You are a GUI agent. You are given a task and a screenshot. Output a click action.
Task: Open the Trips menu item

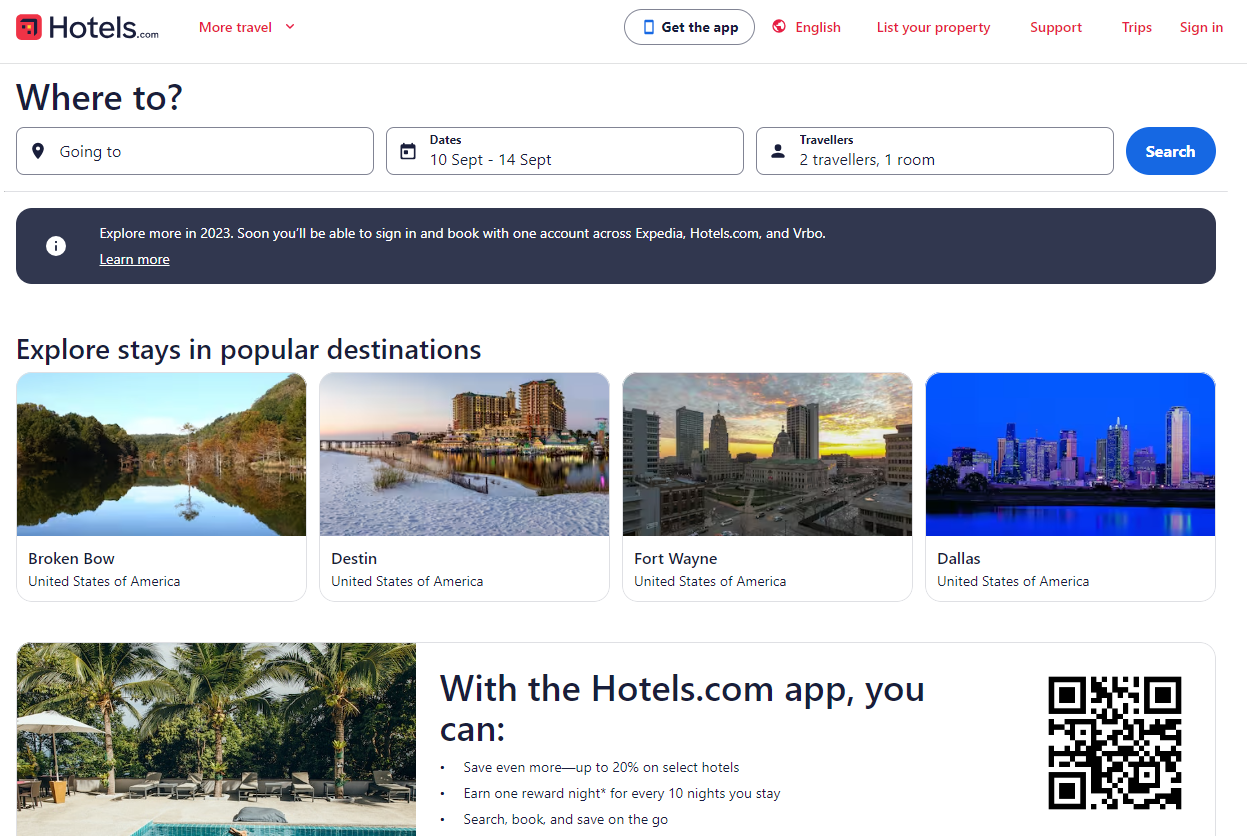pyautogui.click(x=1137, y=27)
